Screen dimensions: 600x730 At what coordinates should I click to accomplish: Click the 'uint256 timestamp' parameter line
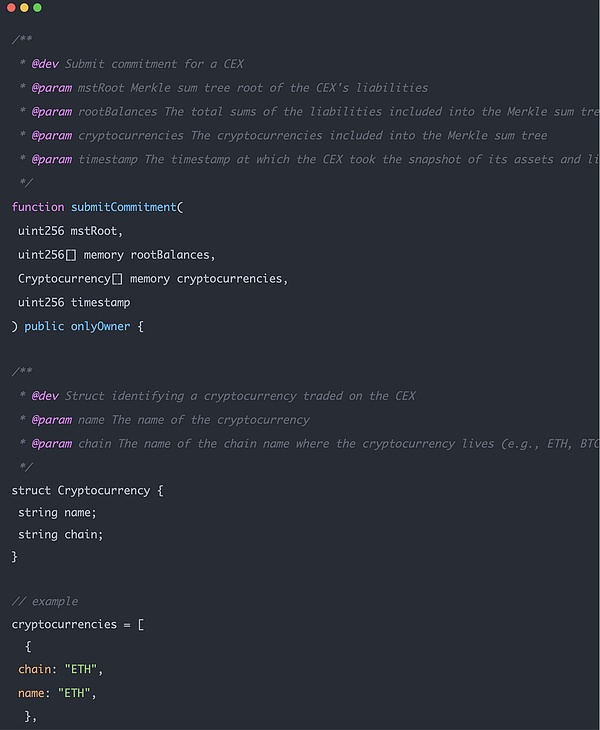(x=74, y=302)
